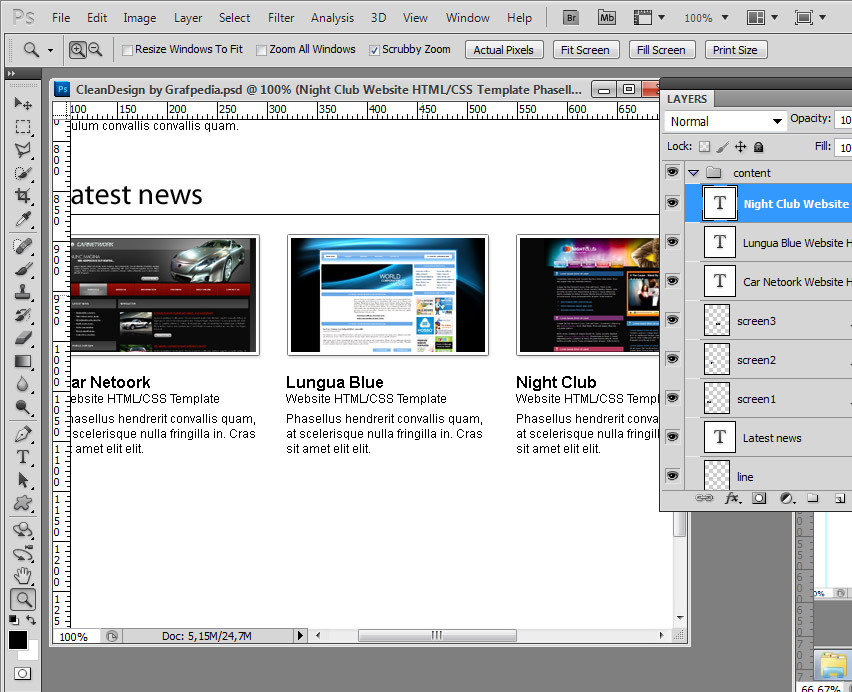Select the Horizontal Type tool

[23, 457]
